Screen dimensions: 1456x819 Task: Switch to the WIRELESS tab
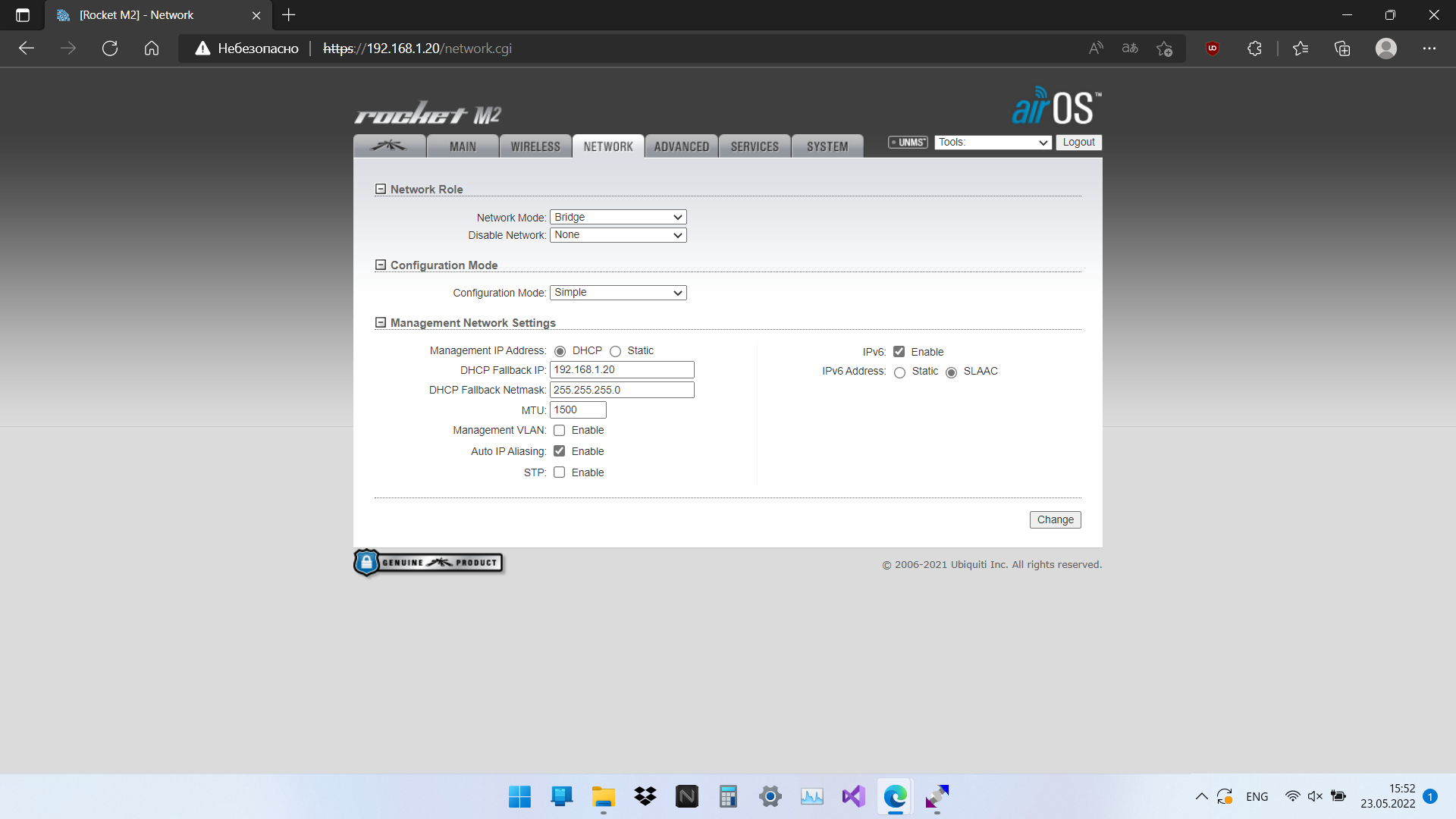pos(535,146)
